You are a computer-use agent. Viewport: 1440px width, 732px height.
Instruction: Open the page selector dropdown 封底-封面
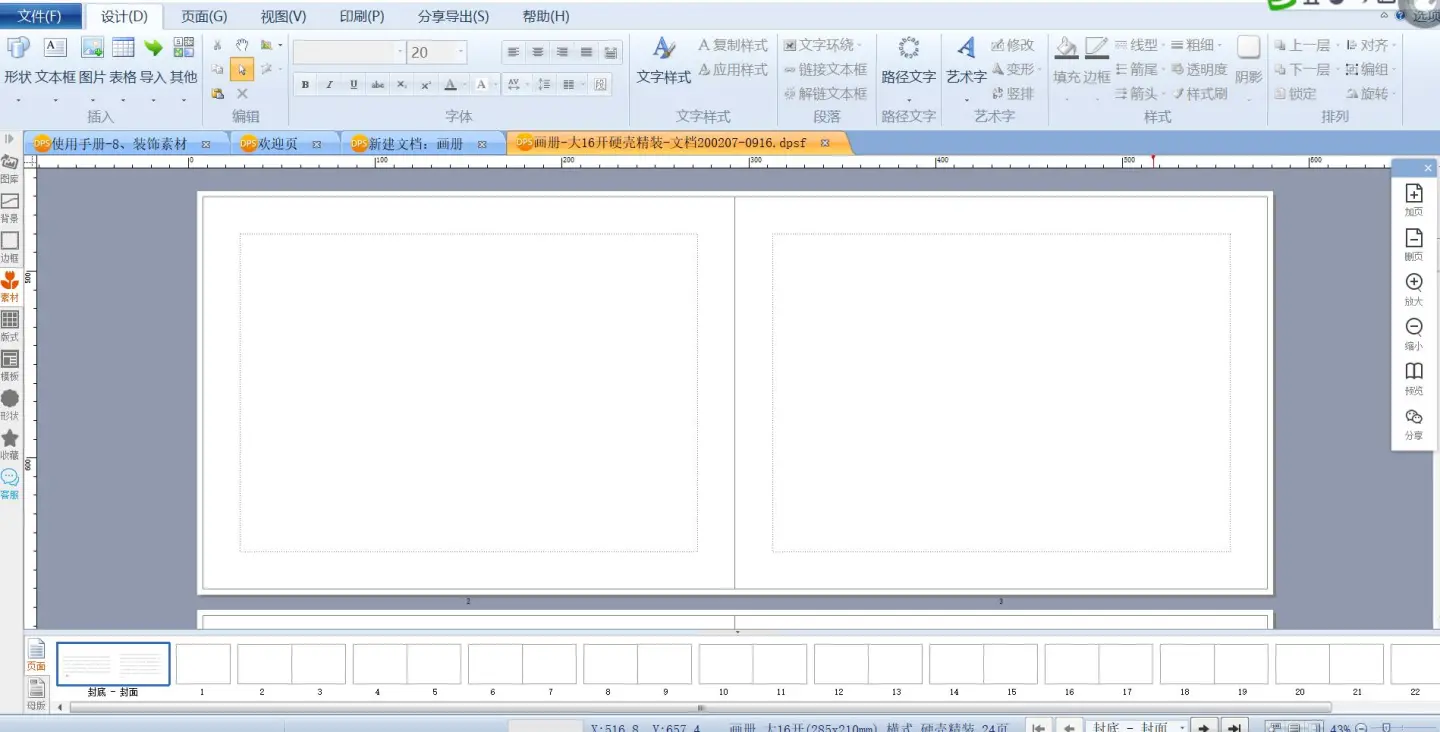click(x=1182, y=728)
